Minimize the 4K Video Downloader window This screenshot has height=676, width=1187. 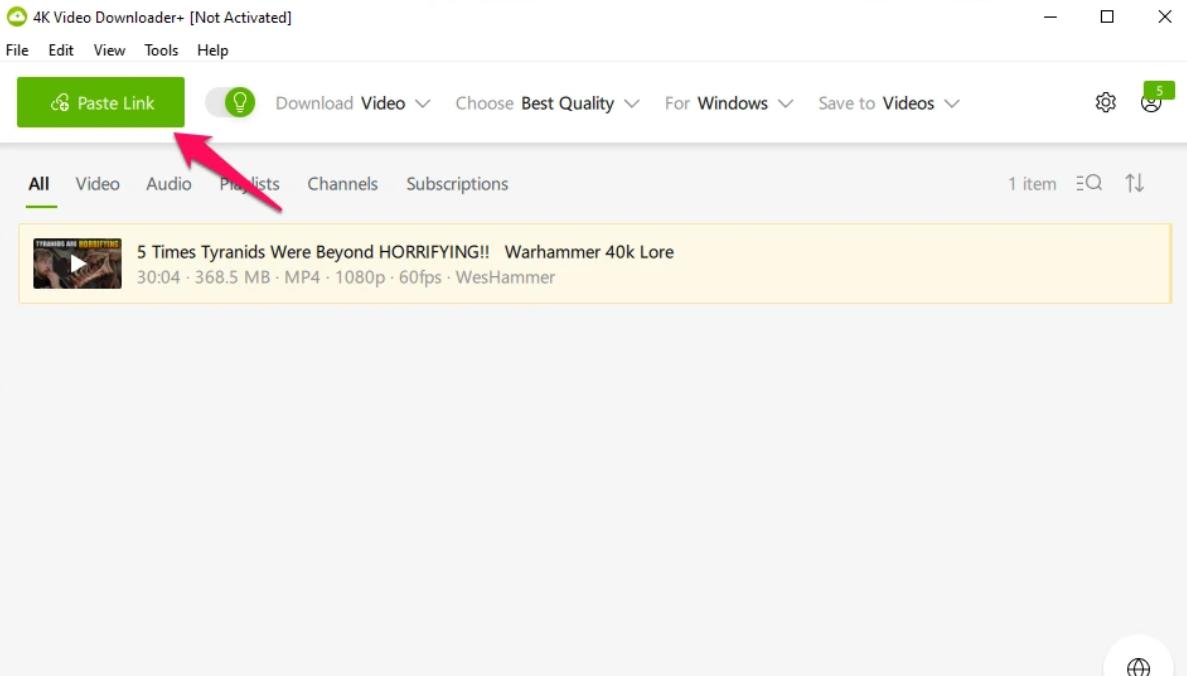(x=1050, y=17)
